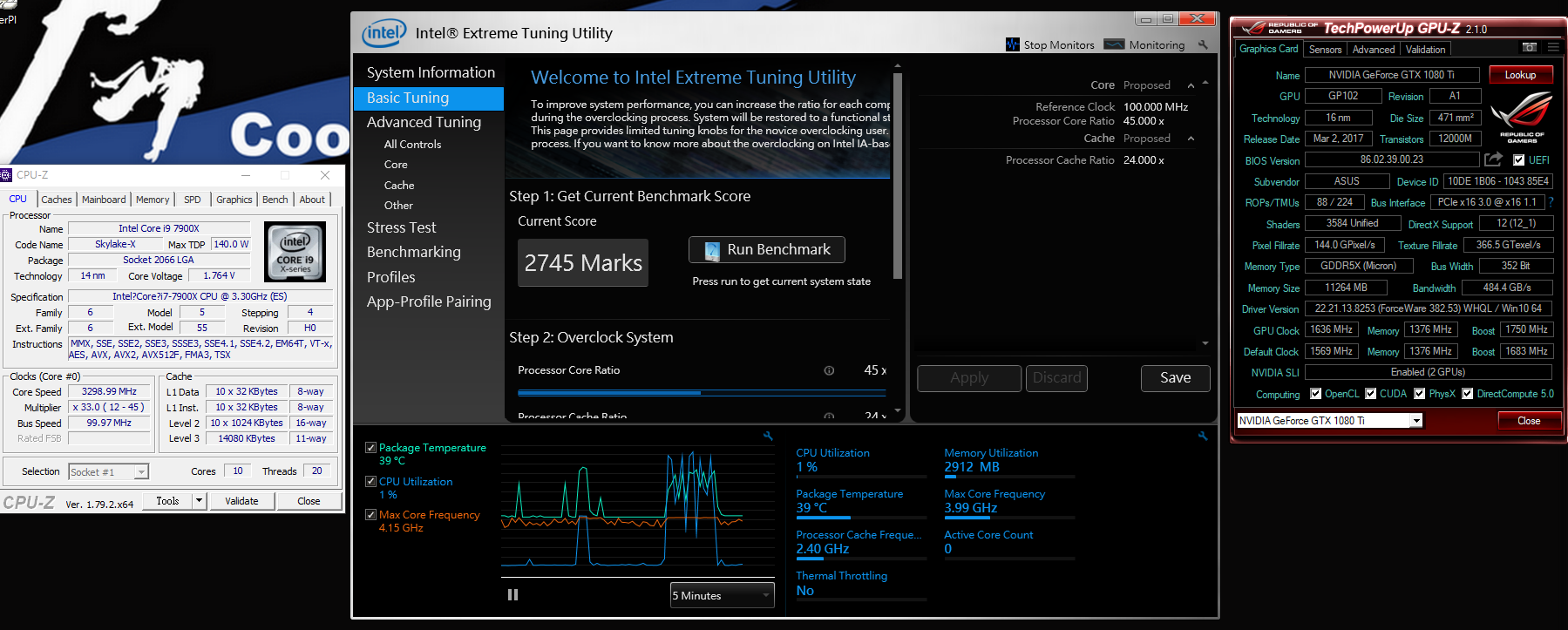Switch to Validation tab in GPU-Z

(1426, 50)
